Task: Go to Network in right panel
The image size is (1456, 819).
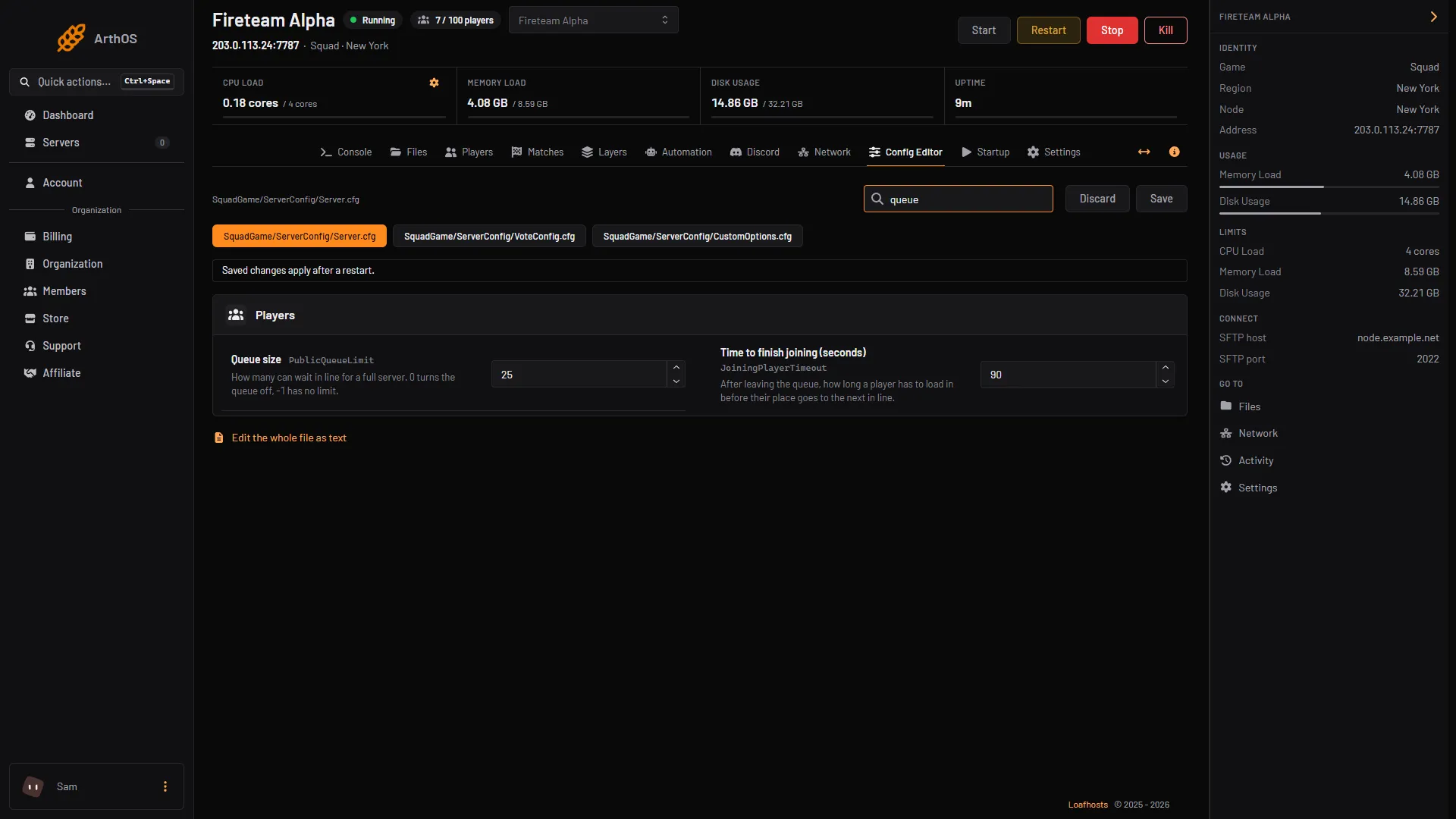Action: tap(1248, 433)
